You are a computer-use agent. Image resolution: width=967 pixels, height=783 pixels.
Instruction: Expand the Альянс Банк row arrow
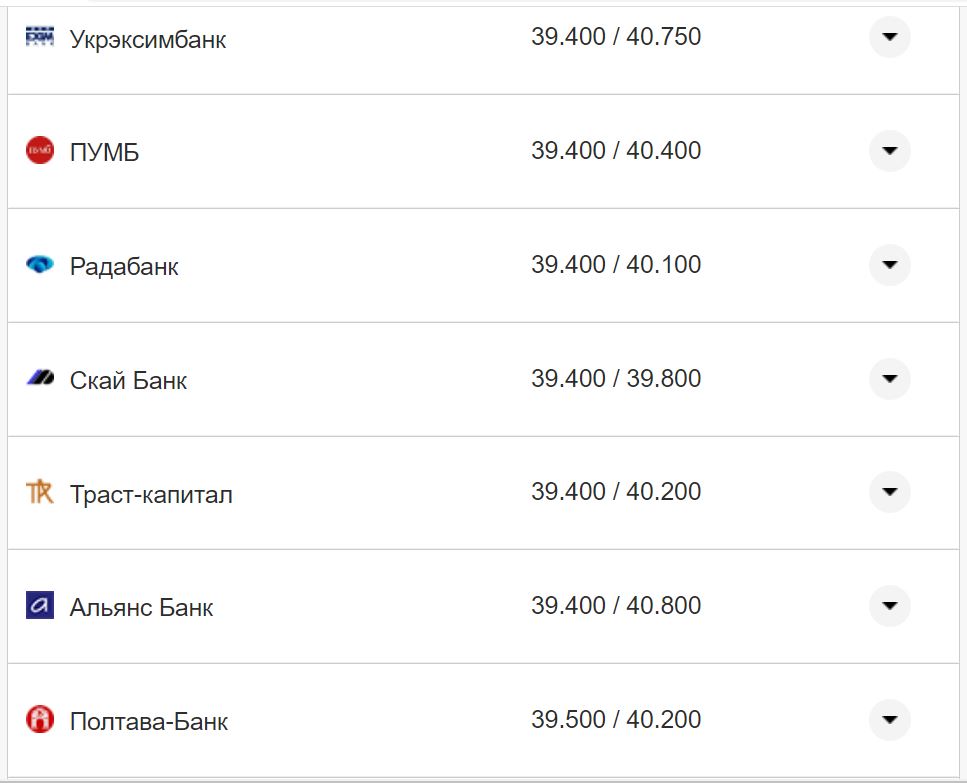coord(889,606)
